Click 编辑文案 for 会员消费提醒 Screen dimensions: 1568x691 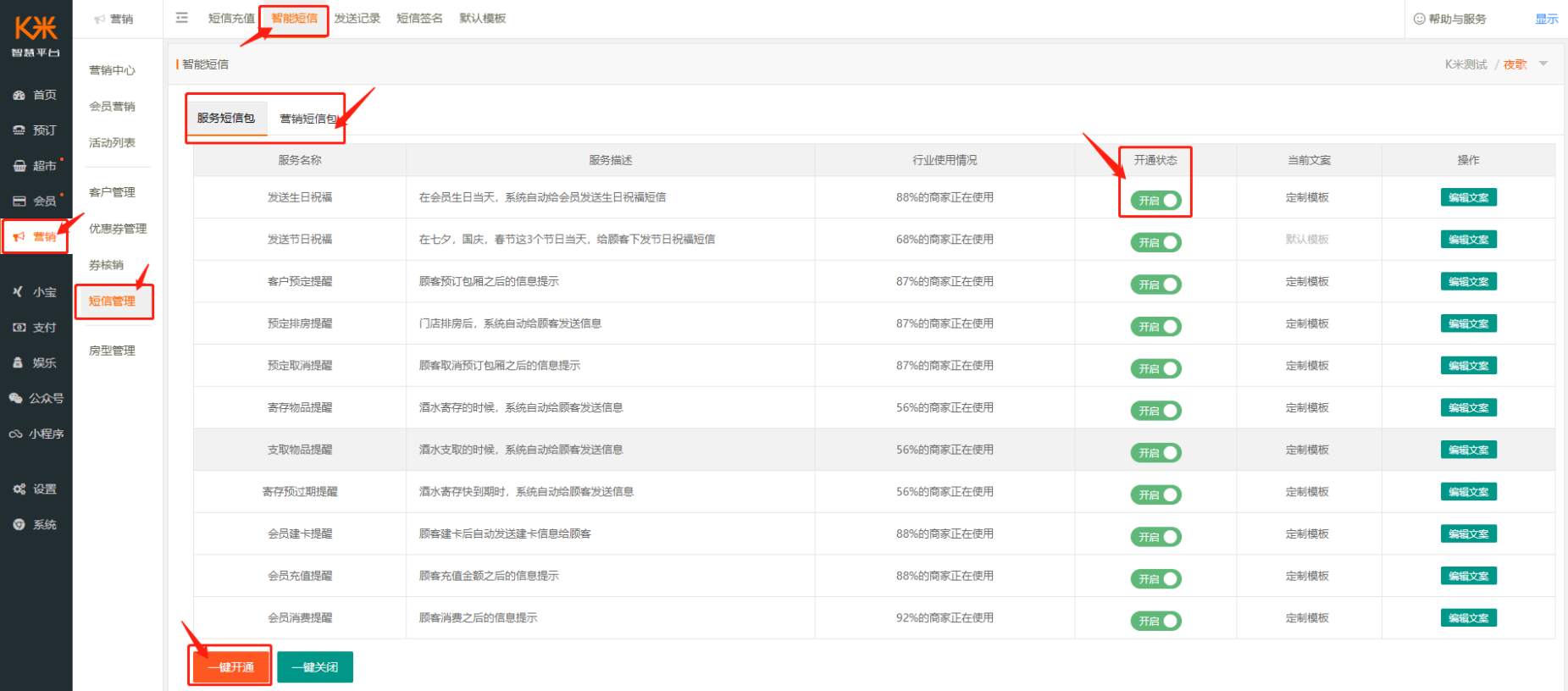(x=1468, y=618)
